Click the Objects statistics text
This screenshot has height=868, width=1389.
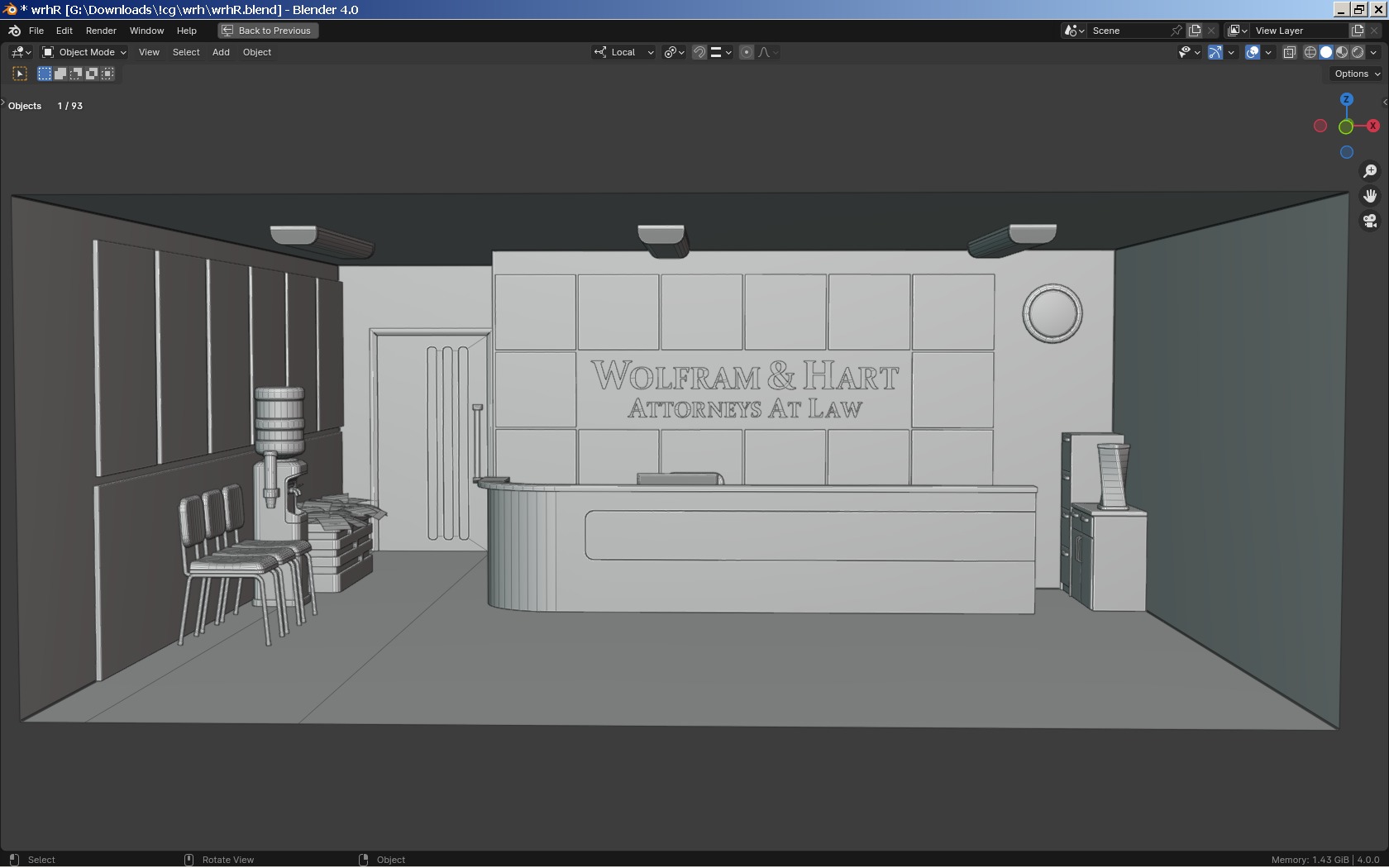(25, 106)
